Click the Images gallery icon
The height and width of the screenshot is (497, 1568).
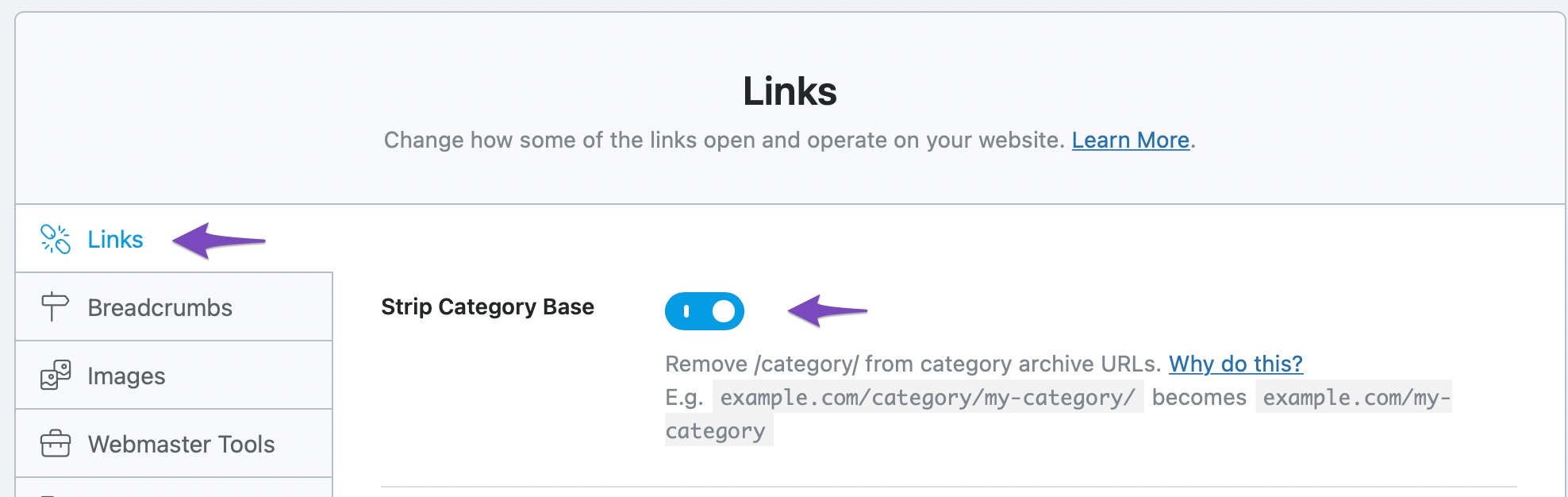click(56, 375)
